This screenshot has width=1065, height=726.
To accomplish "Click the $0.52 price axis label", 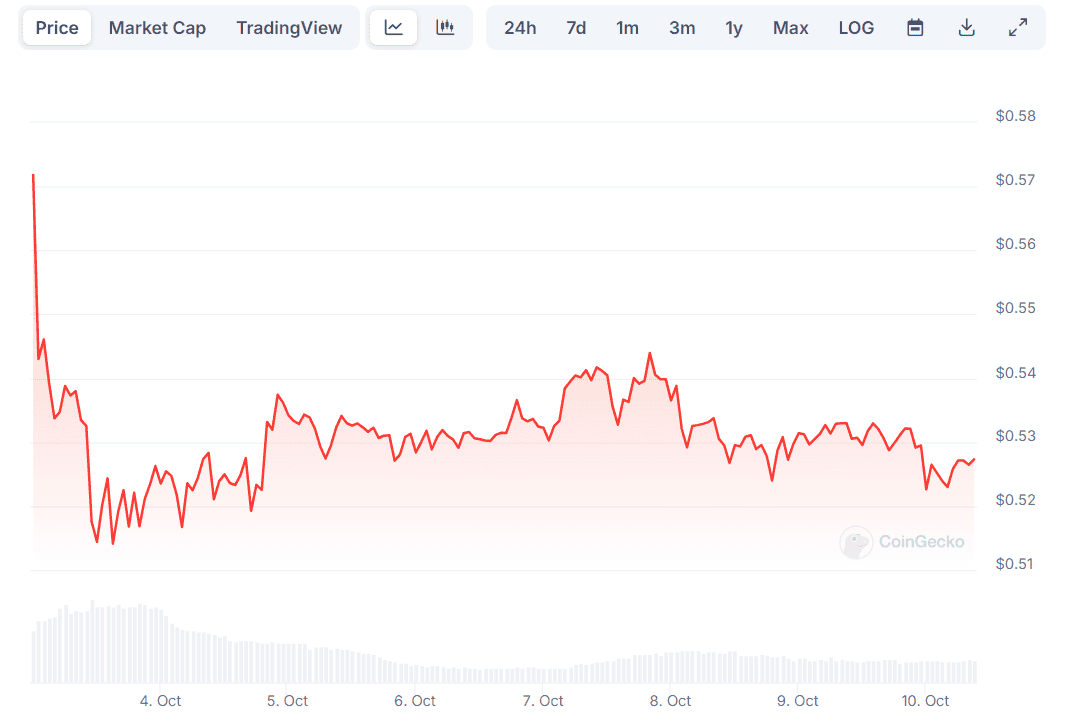I will pyautogui.click(x=1015, y=500).
